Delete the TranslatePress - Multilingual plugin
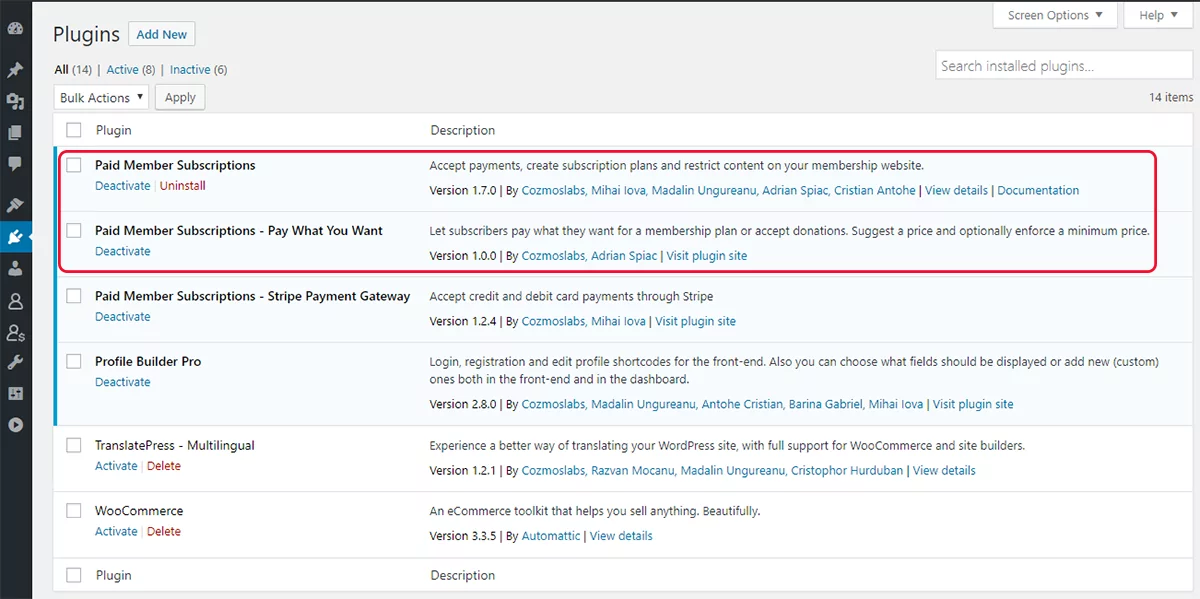This screenshot has width=1200, height=599. [164, 466]
